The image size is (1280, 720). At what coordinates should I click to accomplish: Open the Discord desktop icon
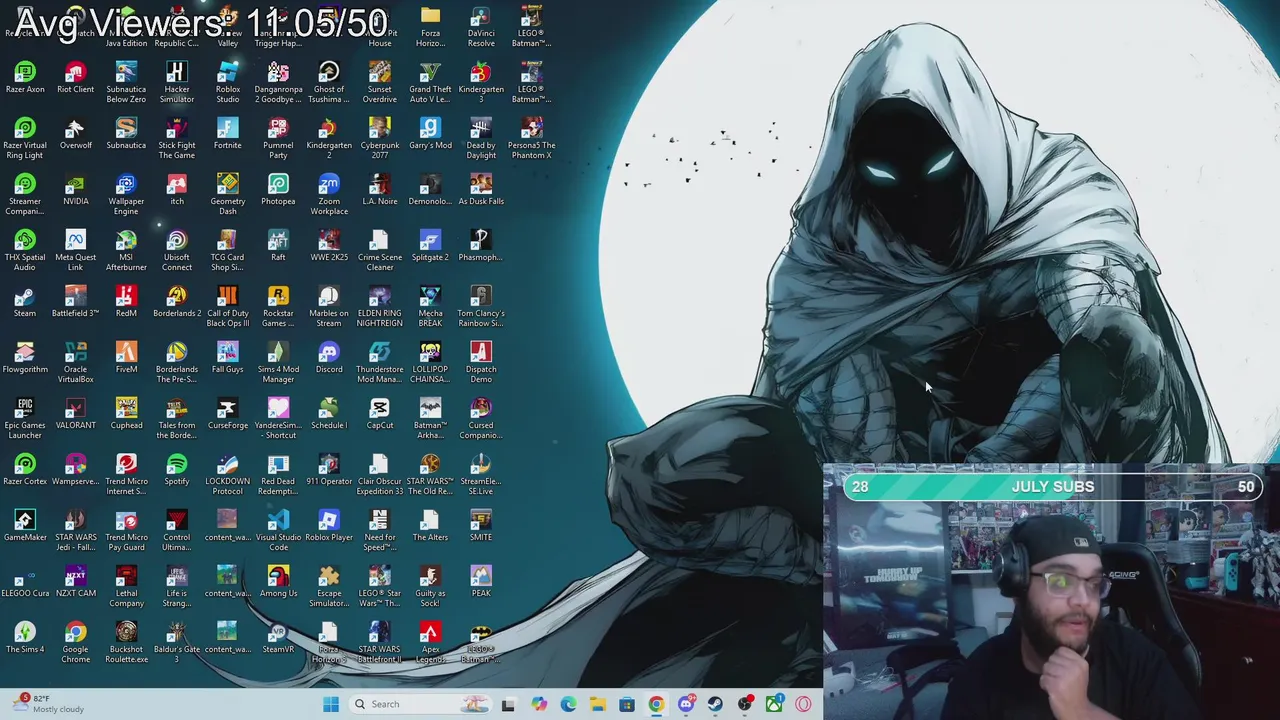point(329,358)
